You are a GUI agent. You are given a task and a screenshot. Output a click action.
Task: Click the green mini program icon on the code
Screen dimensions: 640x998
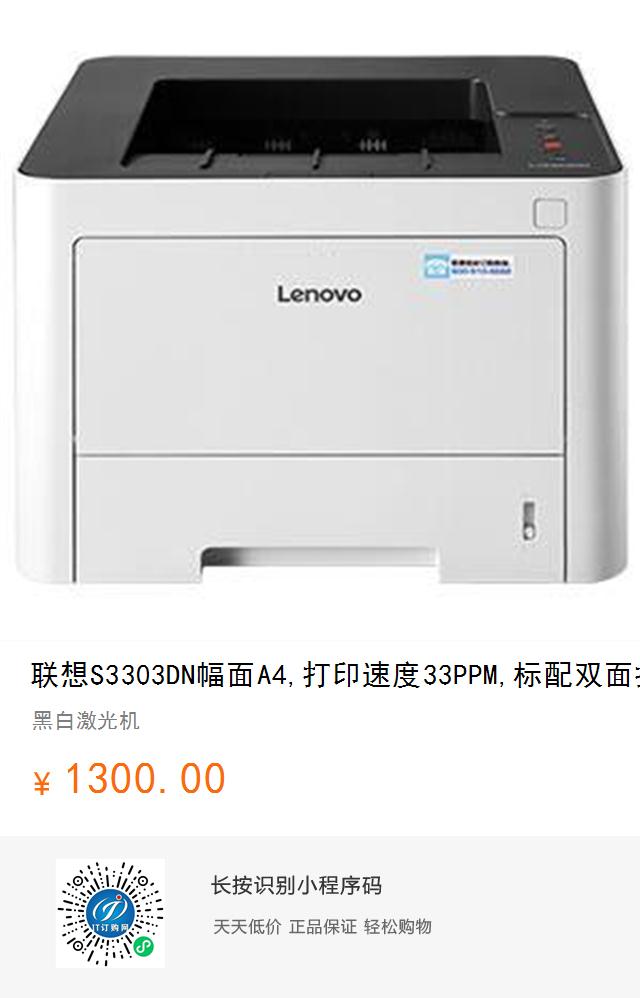[x=144, y=948]
